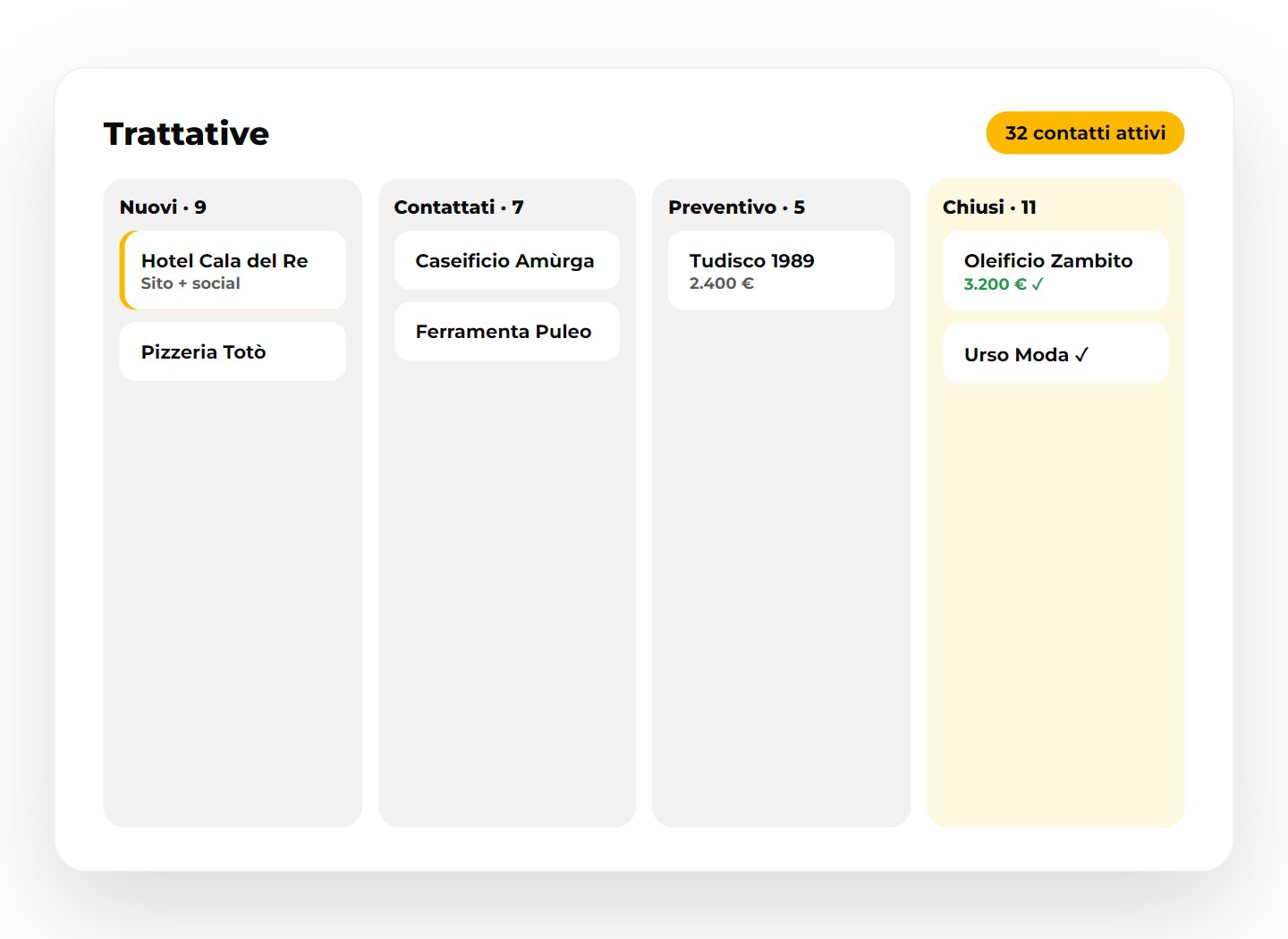Click the Trattative page title
Viewport: 1288px width, 939px height.
click(186, 133)
